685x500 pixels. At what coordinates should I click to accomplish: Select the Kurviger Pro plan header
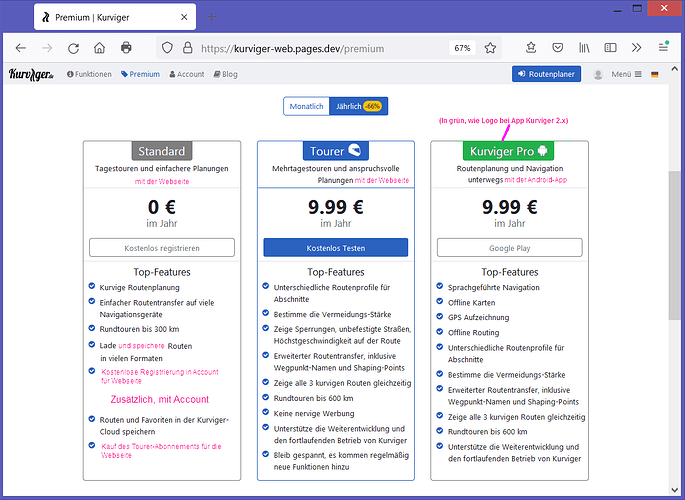[509, 151]
